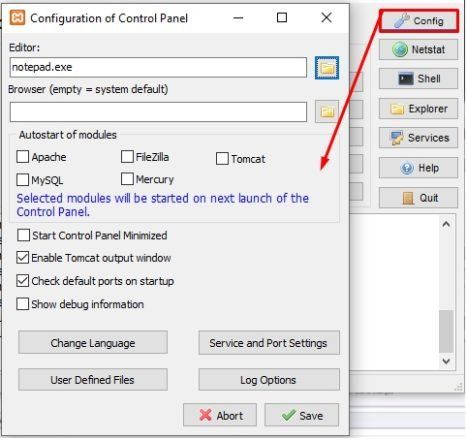
Task: Enable Apache autostart checkbox
Action: pos(23,156)
